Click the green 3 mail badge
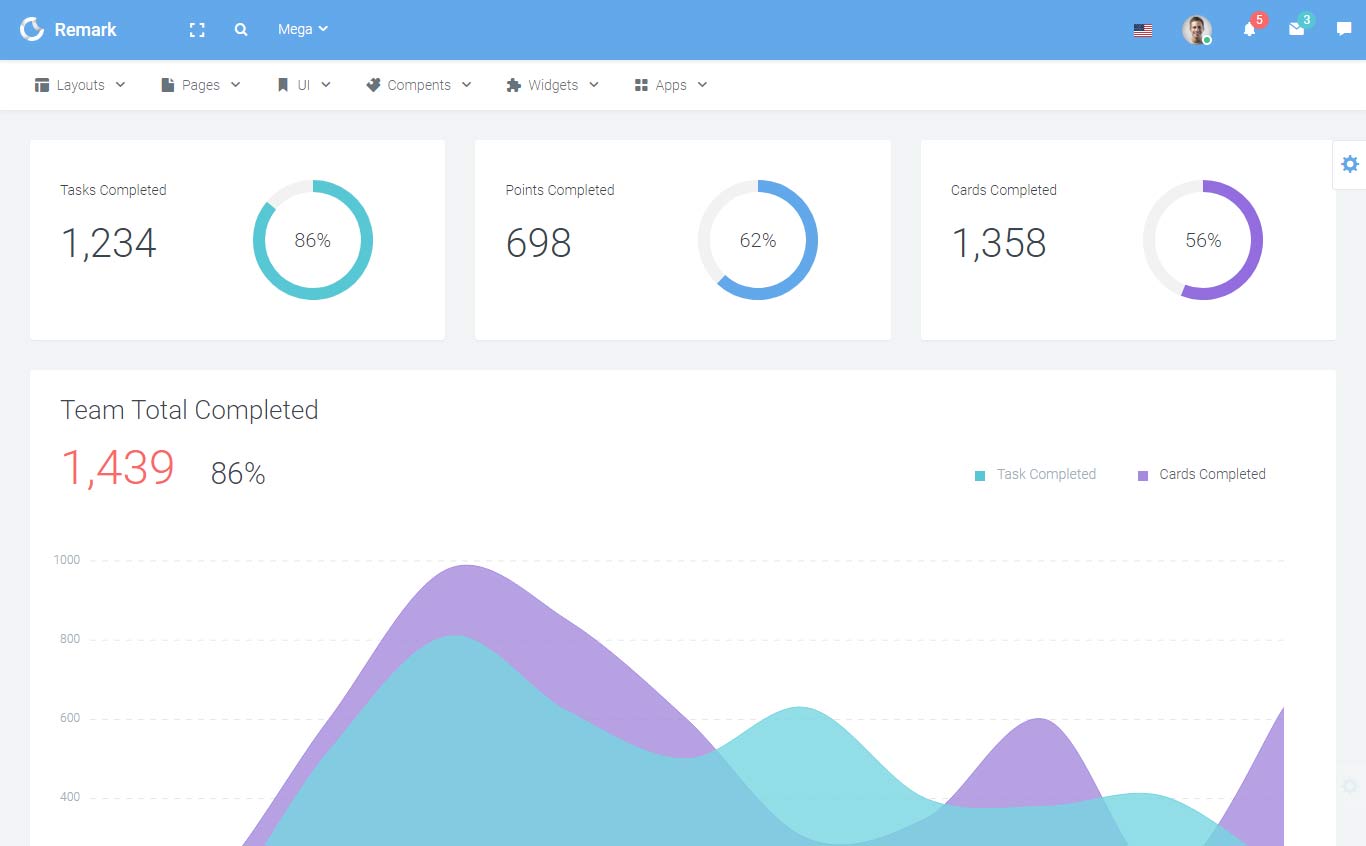 tap(1306, 19)
